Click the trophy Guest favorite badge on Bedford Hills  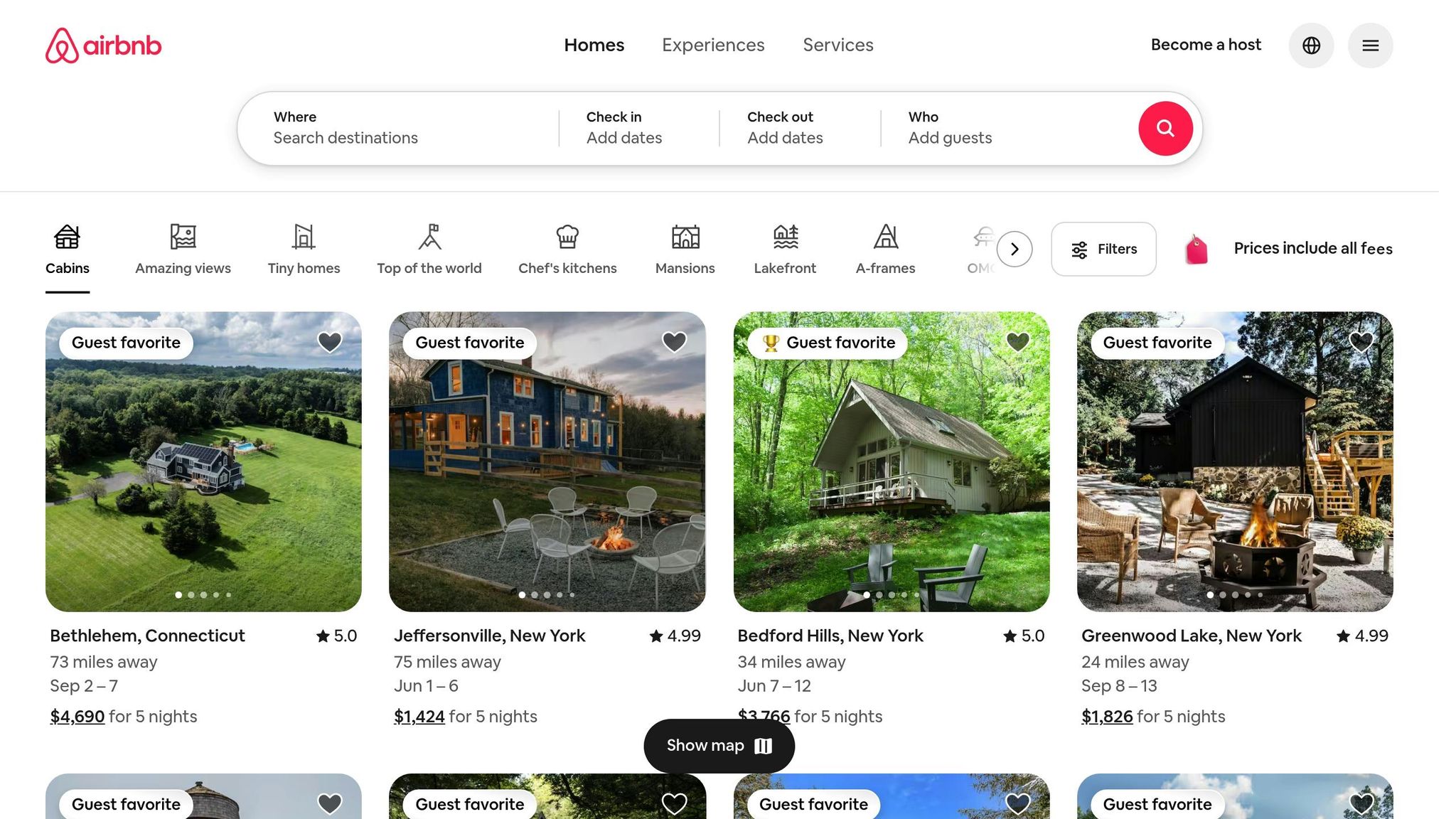point(828,343)
